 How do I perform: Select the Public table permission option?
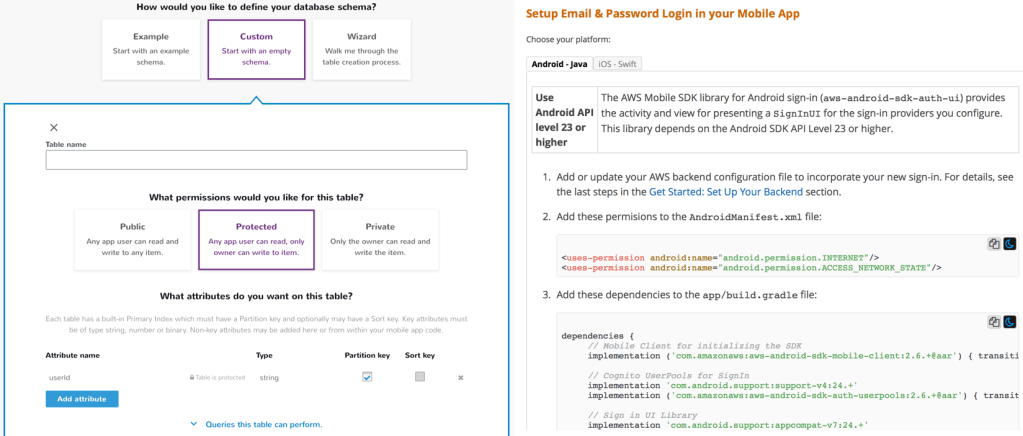click(x=133, y=240)
